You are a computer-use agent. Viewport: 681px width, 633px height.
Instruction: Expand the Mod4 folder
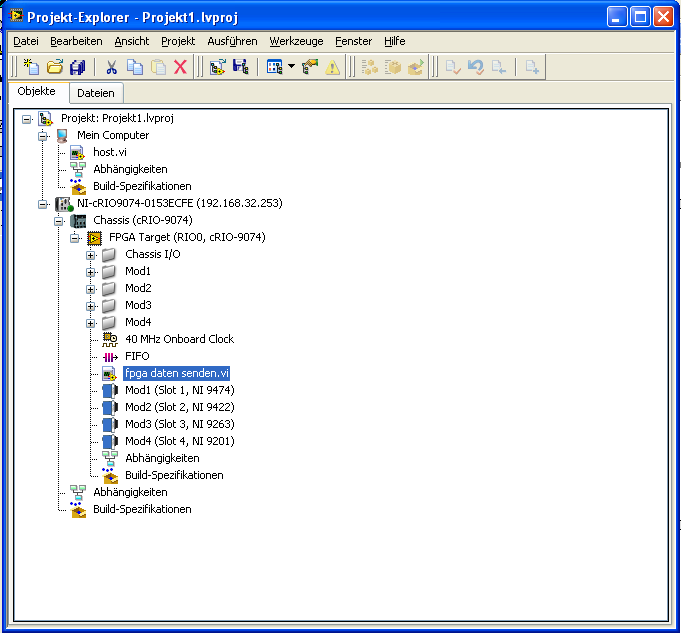pos(90,323)
